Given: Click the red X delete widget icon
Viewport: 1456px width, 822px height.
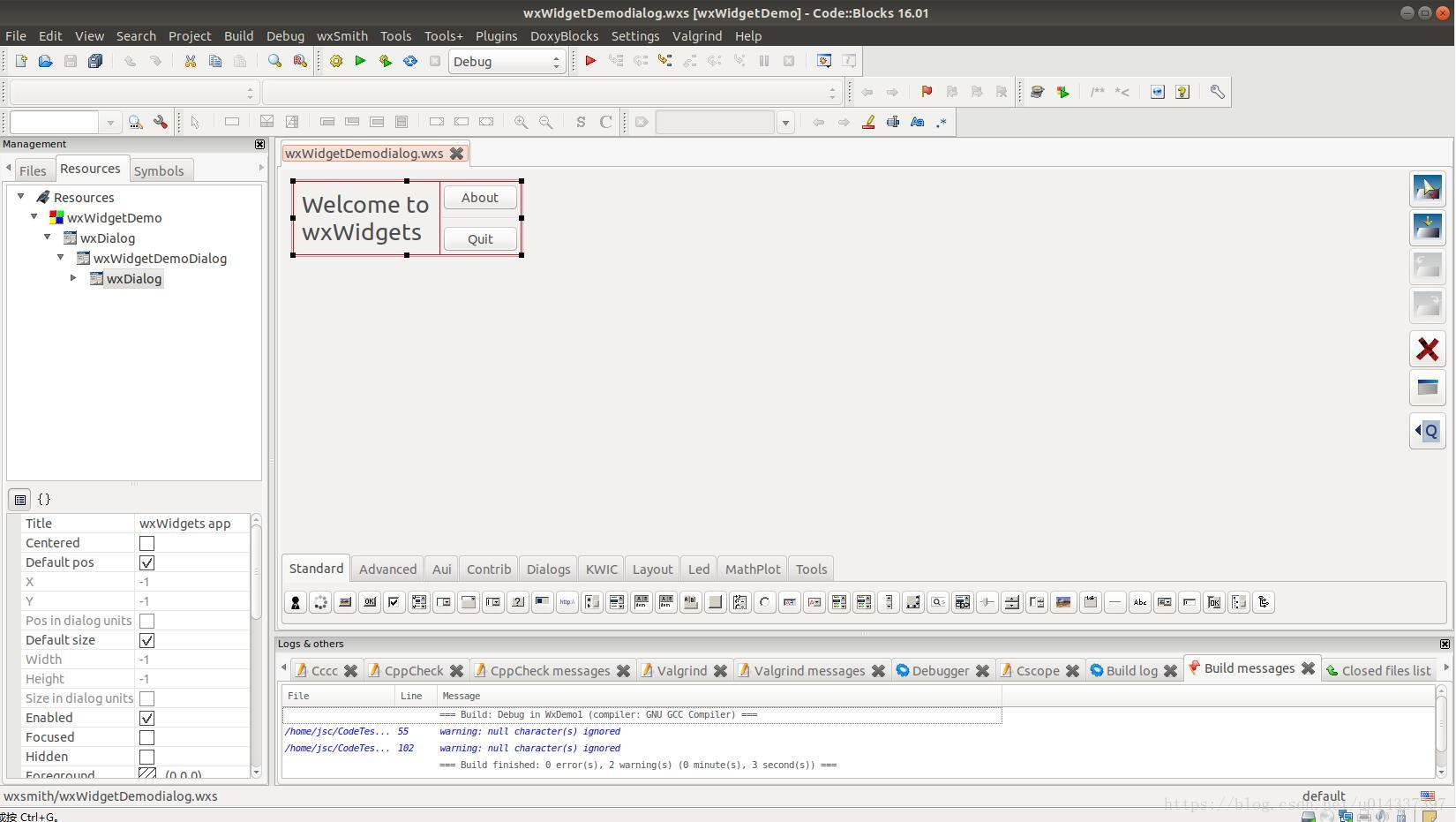Looking at the screenshot, I should pyautogui.click(x=1427, y=350).
